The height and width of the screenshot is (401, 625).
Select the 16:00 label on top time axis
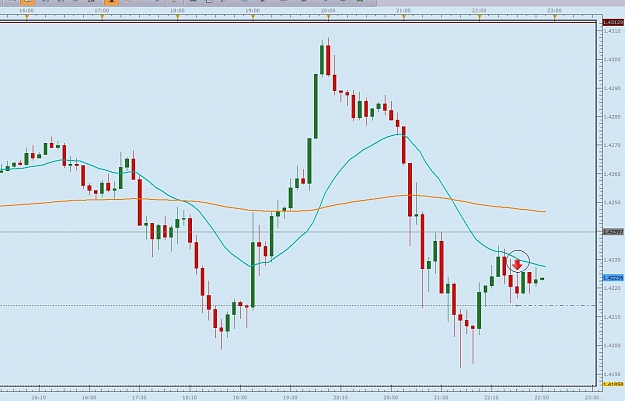click(x=27, y=10)
